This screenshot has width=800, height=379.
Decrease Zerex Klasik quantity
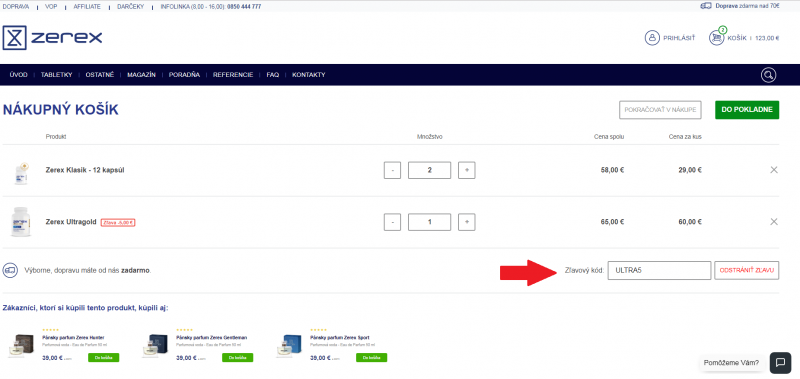click(x=392, y=170)
